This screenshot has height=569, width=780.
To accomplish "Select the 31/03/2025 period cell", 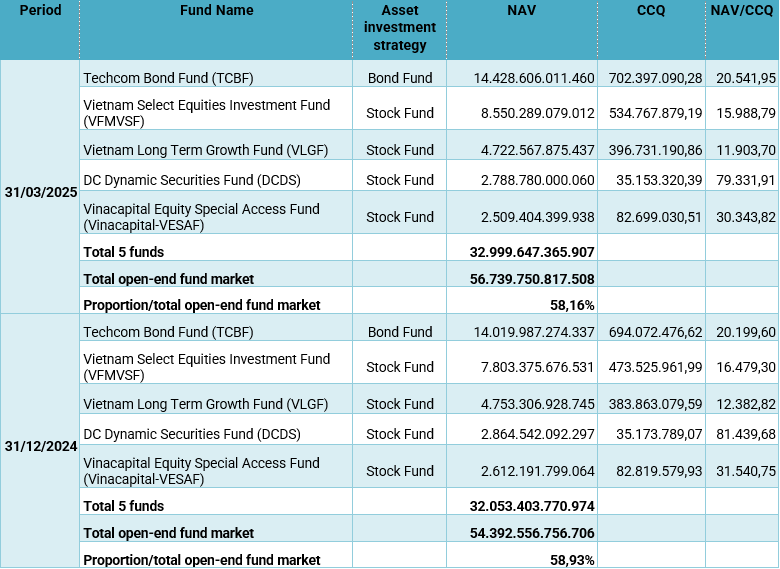I will coord(40,191).
